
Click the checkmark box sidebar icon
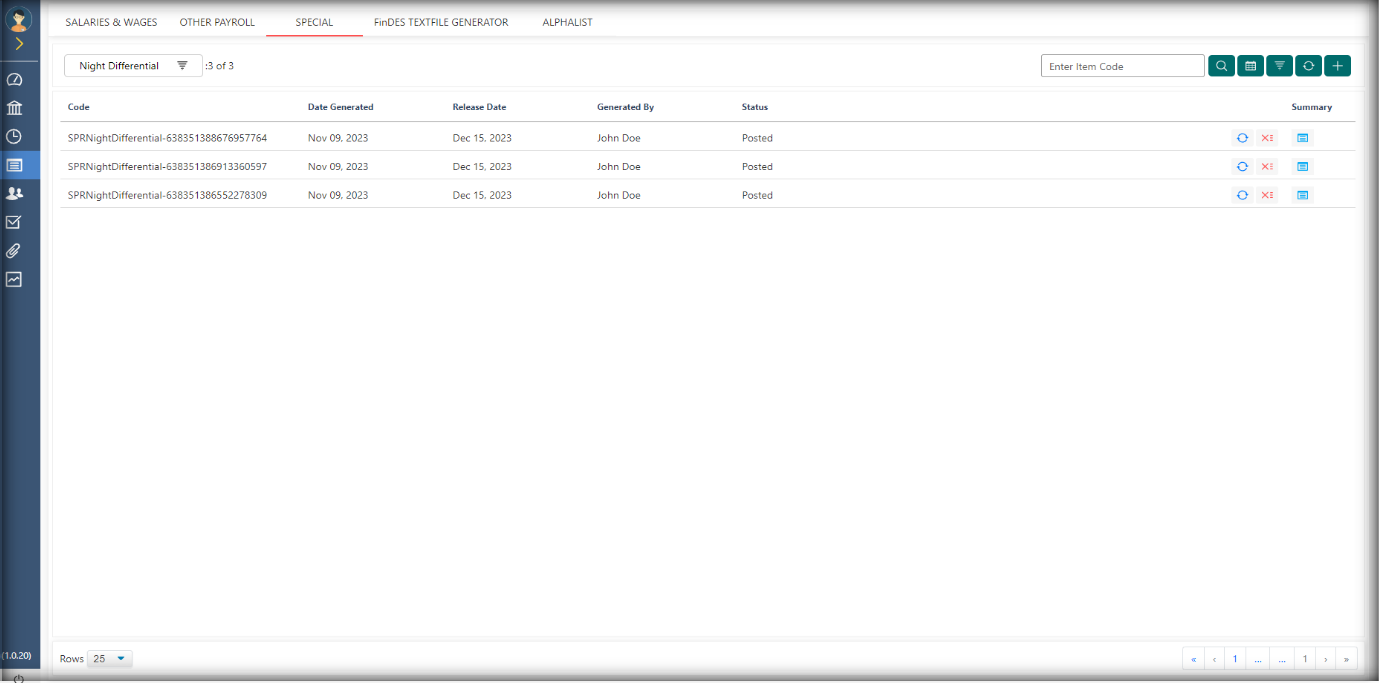click(x=14, y=222)
